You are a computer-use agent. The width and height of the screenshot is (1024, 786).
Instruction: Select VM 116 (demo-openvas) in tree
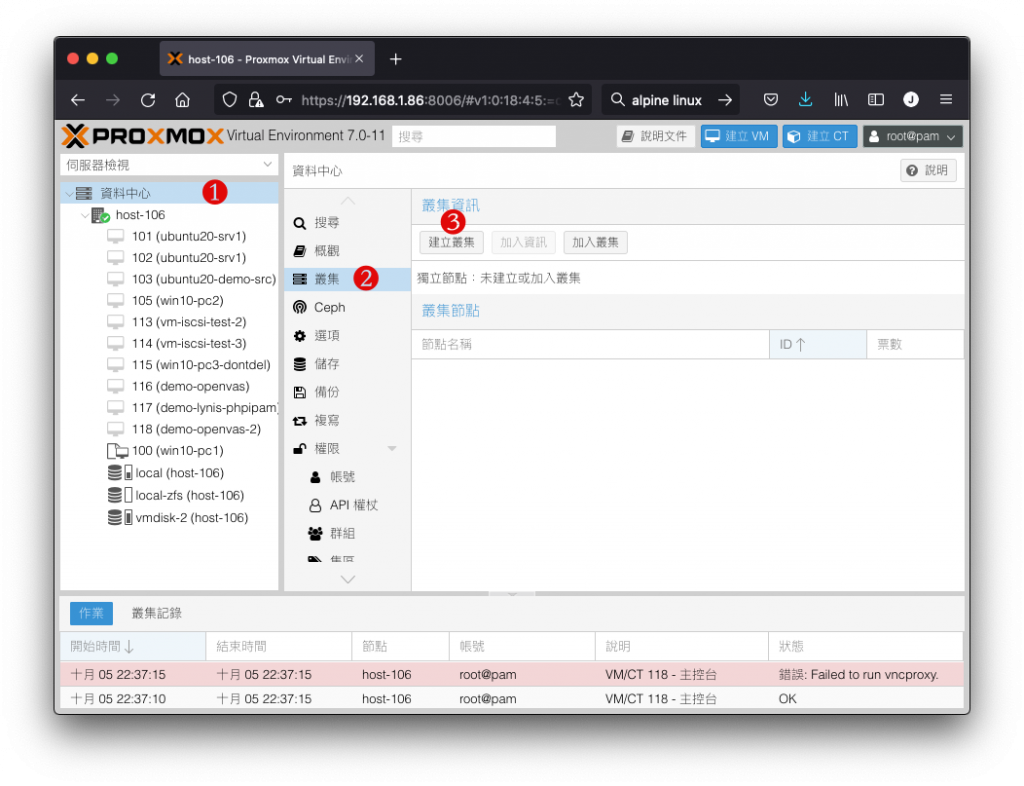tap(170, 386)
